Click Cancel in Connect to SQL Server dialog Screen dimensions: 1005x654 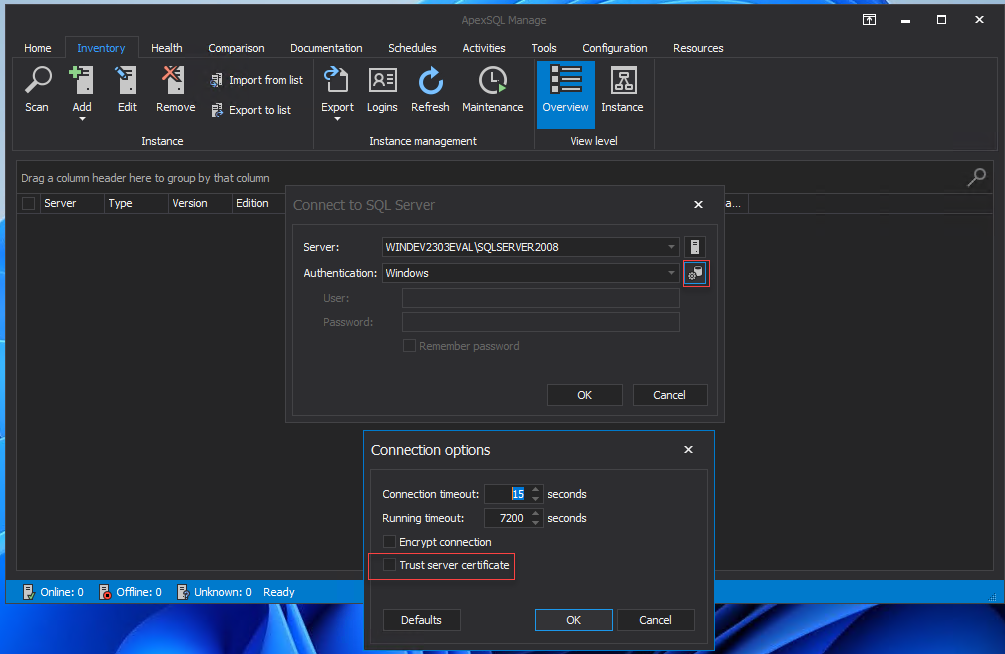[x=670, y=395]
